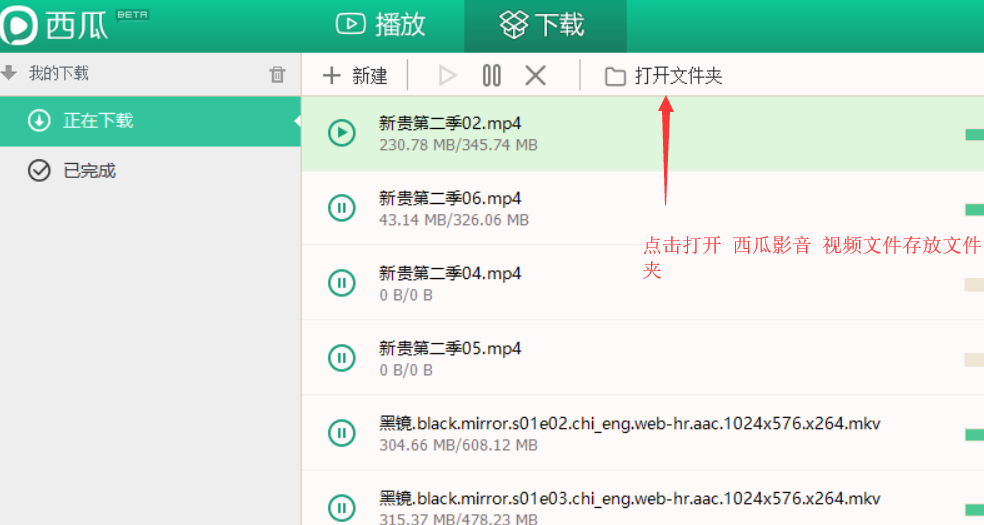Click the play circle for 新贵第二季02.mp4
This screenshot has height=525, width=984.
pos(342,132)
